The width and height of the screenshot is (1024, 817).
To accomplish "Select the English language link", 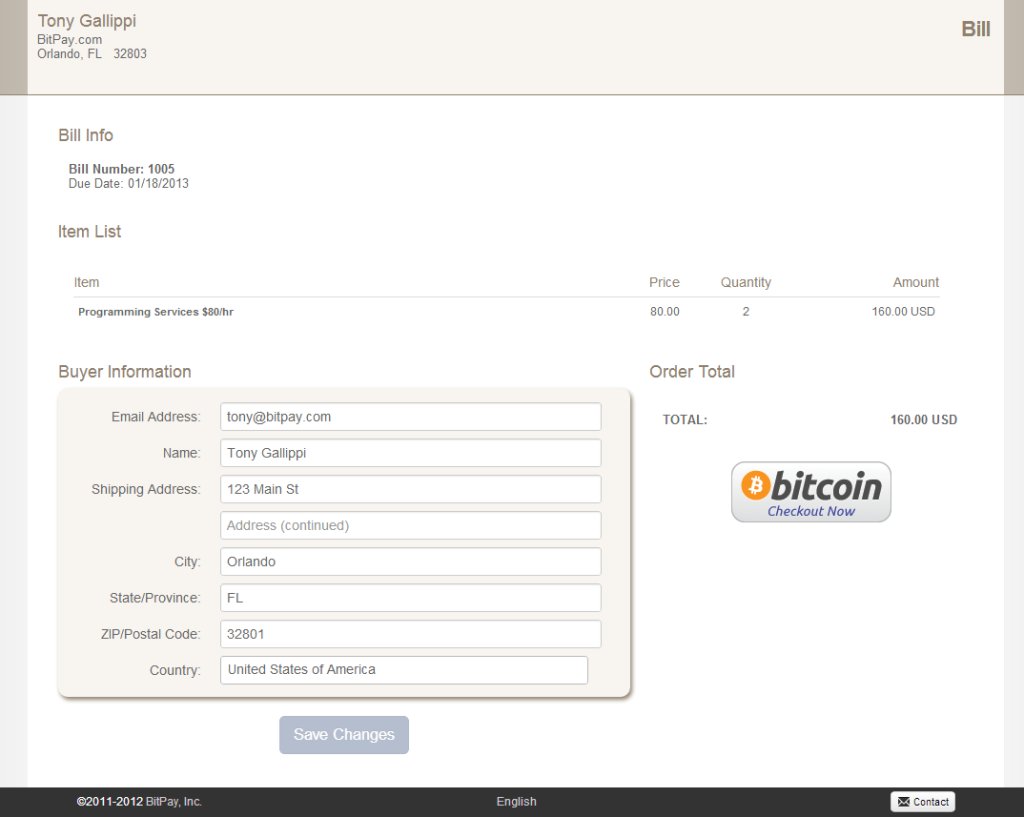I will [517, 801].
